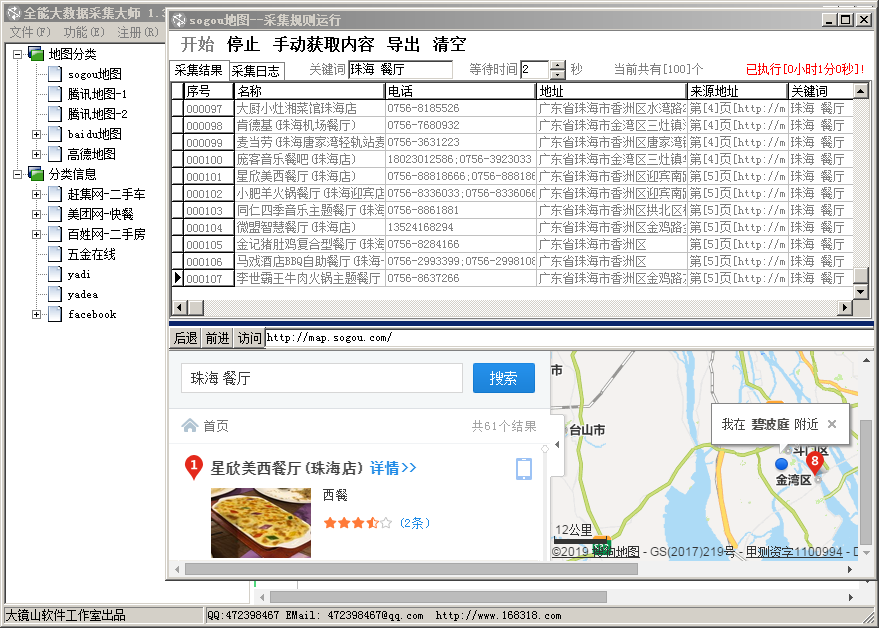The image size is (879, 628).
Task: Click the 开始 toolbar command
Action: click(197, 44)
